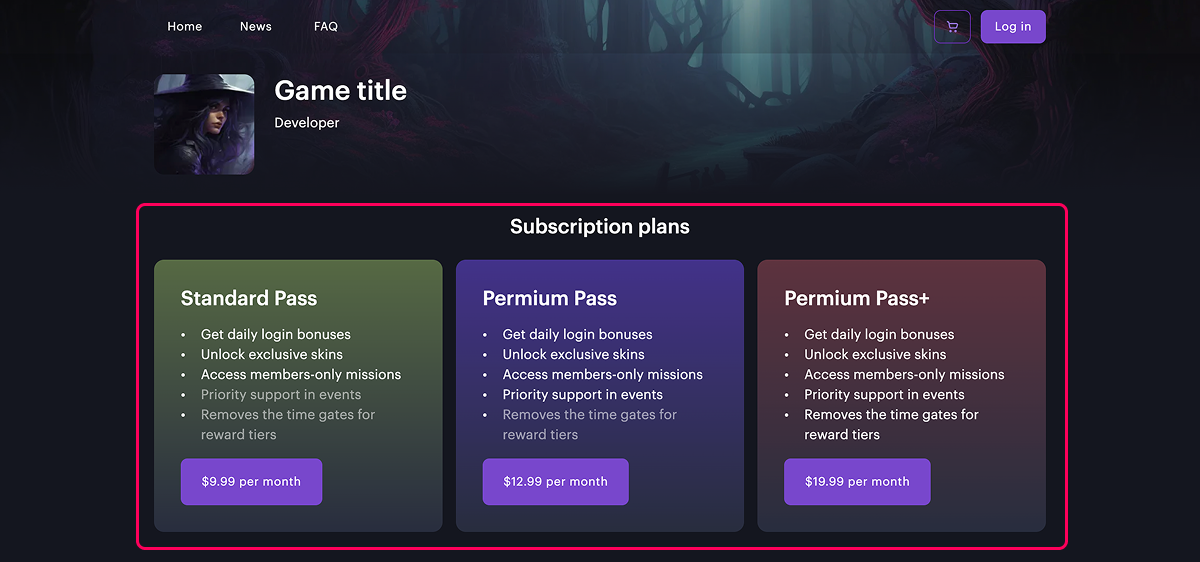Click 'Priority support in events' in Permium Pass+

[x=884, y=395]
